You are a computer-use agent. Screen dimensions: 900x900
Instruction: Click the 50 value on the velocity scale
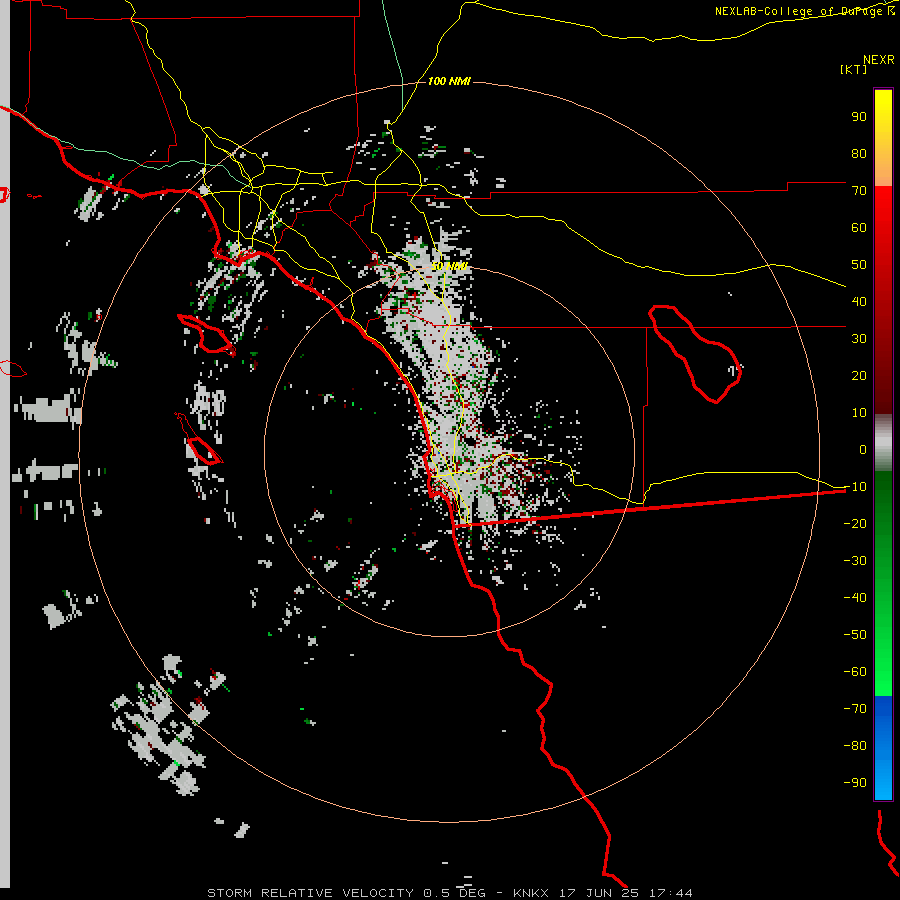pos(859,265)
